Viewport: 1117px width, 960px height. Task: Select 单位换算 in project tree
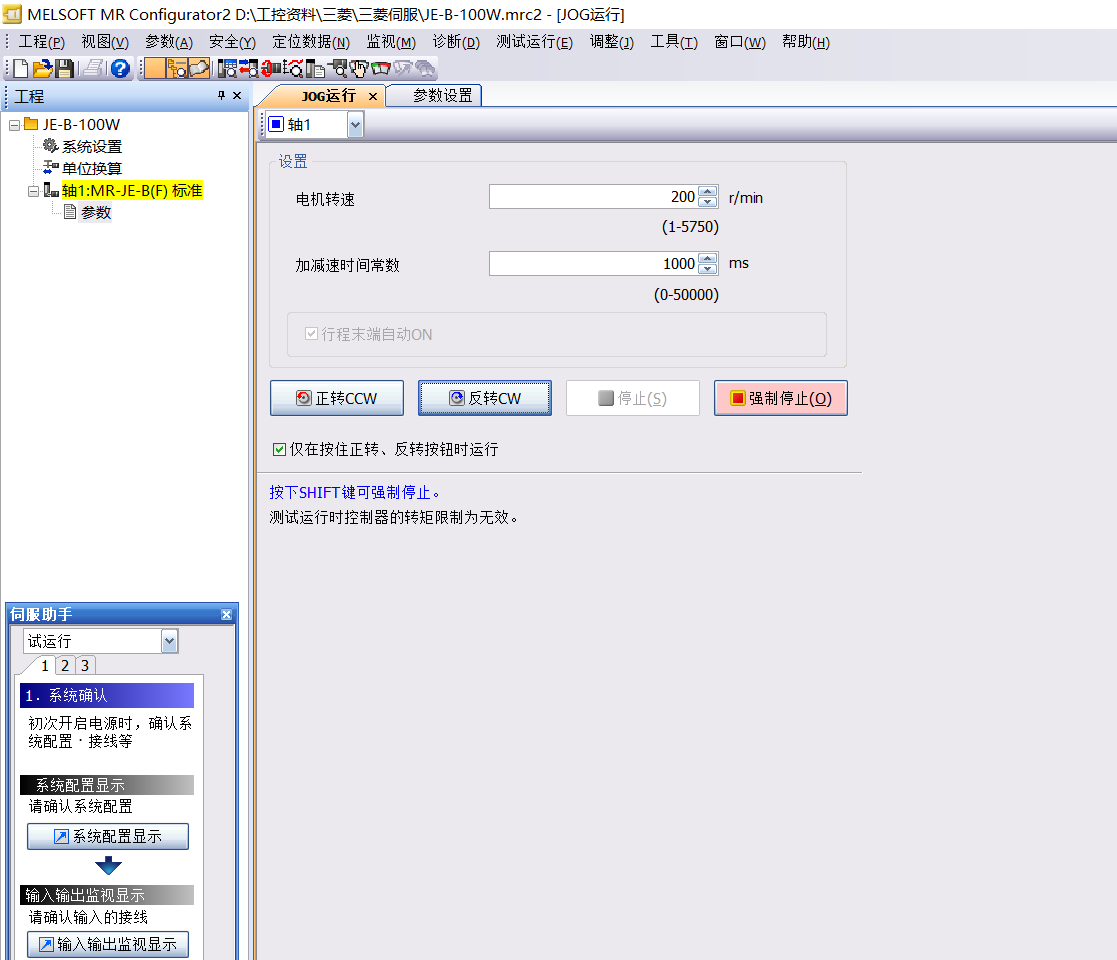pos(91,169)
